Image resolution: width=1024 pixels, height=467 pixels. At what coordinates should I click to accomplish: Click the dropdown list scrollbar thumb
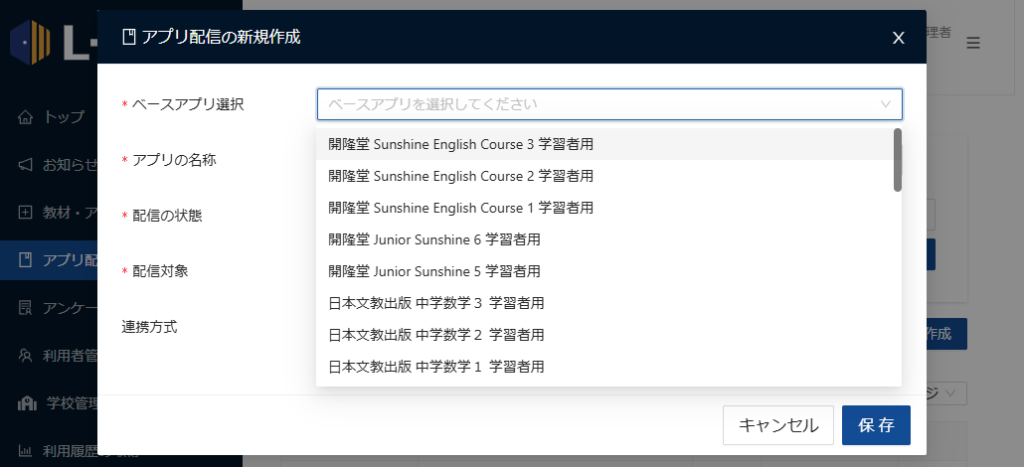898,160
